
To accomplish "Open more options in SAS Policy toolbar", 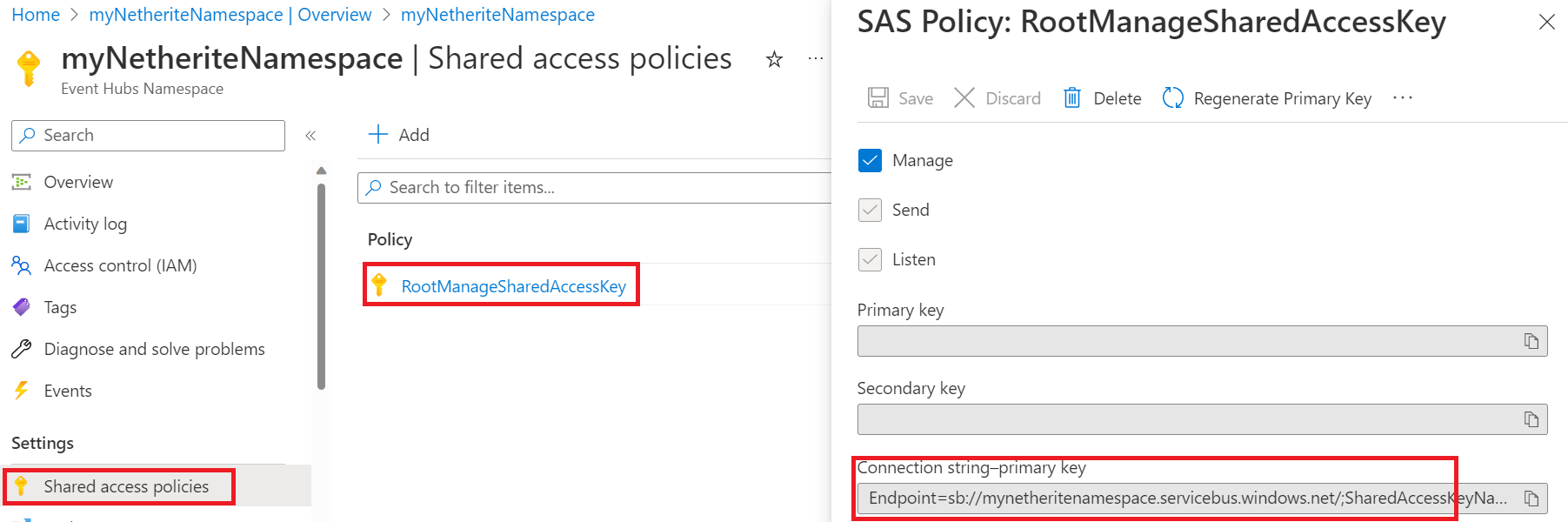I will [1402, 98].
